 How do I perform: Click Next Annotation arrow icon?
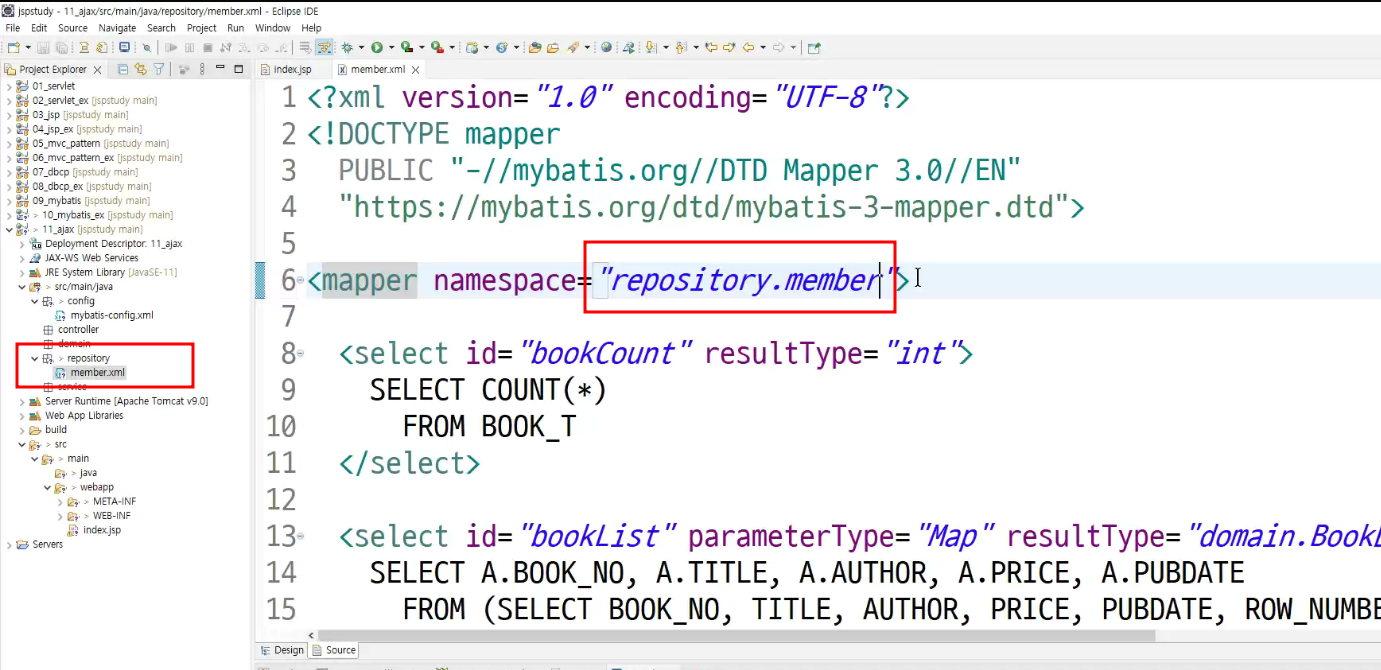(x=649, y=47)
